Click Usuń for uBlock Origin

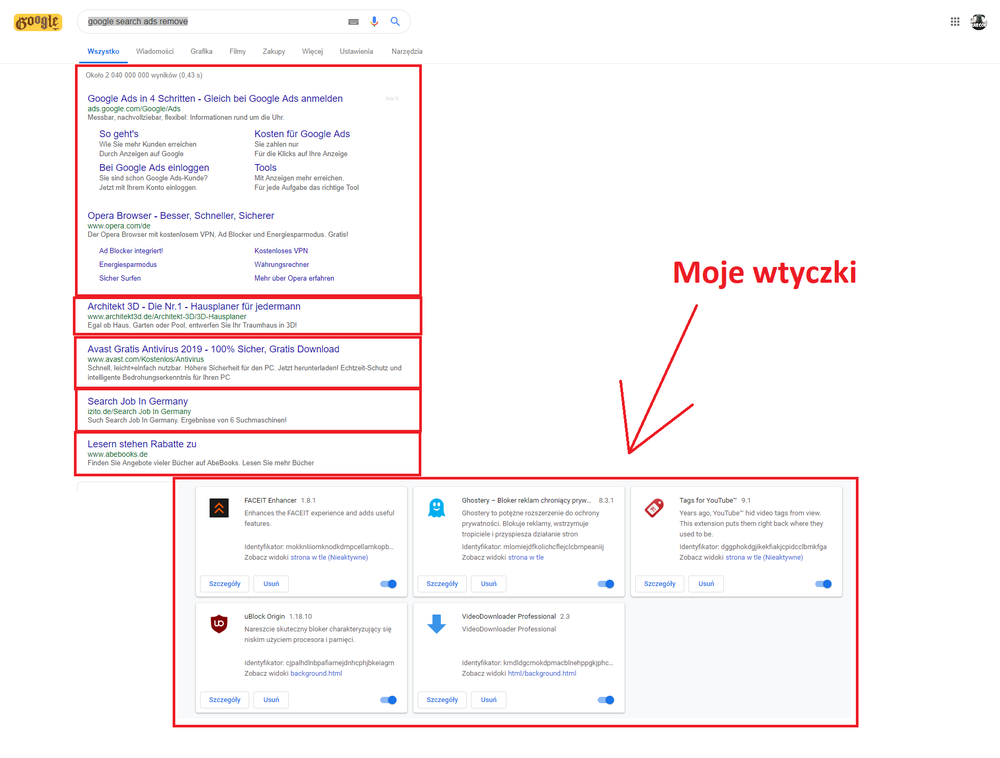point(271,700)
